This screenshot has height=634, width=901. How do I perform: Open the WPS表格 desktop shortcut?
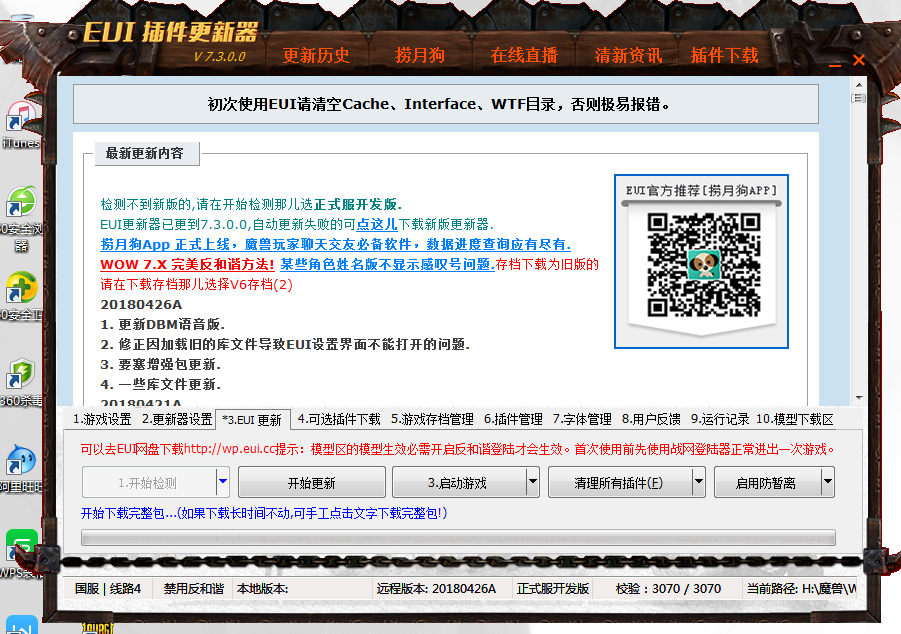pyautogui.click(x=21, y=553)
